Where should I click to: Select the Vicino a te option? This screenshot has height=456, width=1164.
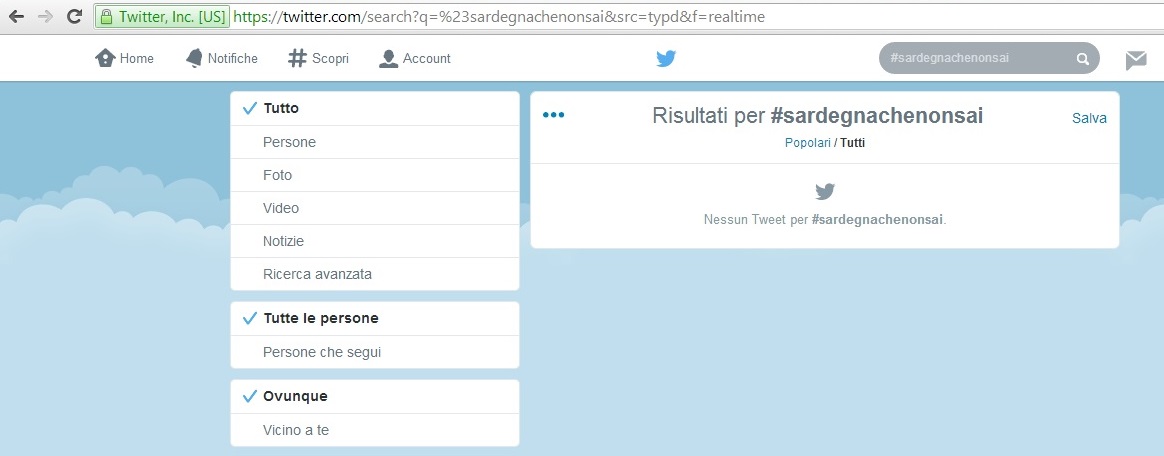pos(375,430)
